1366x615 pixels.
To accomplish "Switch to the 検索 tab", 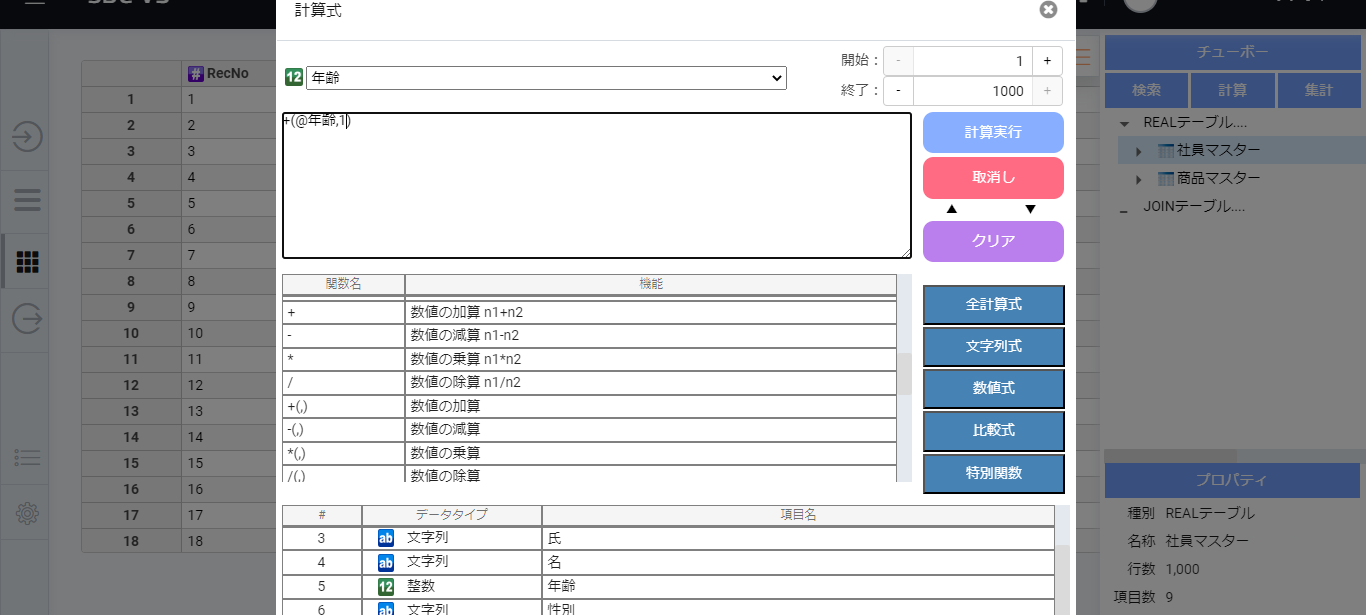I will [x=1146, y=89].
